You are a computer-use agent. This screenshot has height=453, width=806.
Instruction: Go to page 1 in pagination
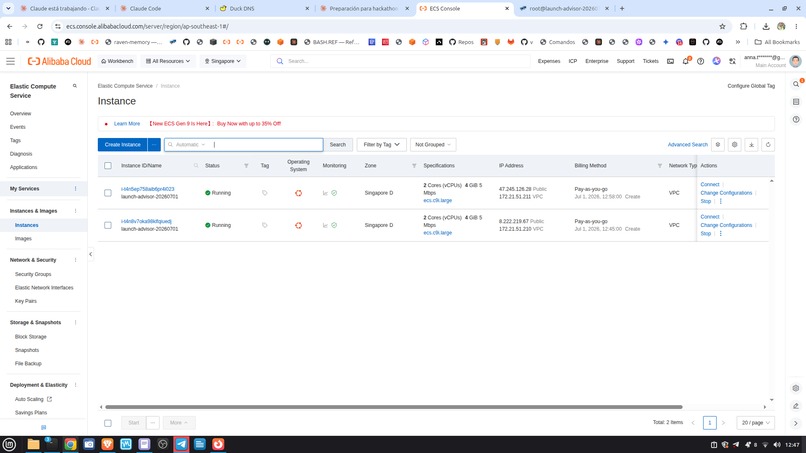coord(709,423)
